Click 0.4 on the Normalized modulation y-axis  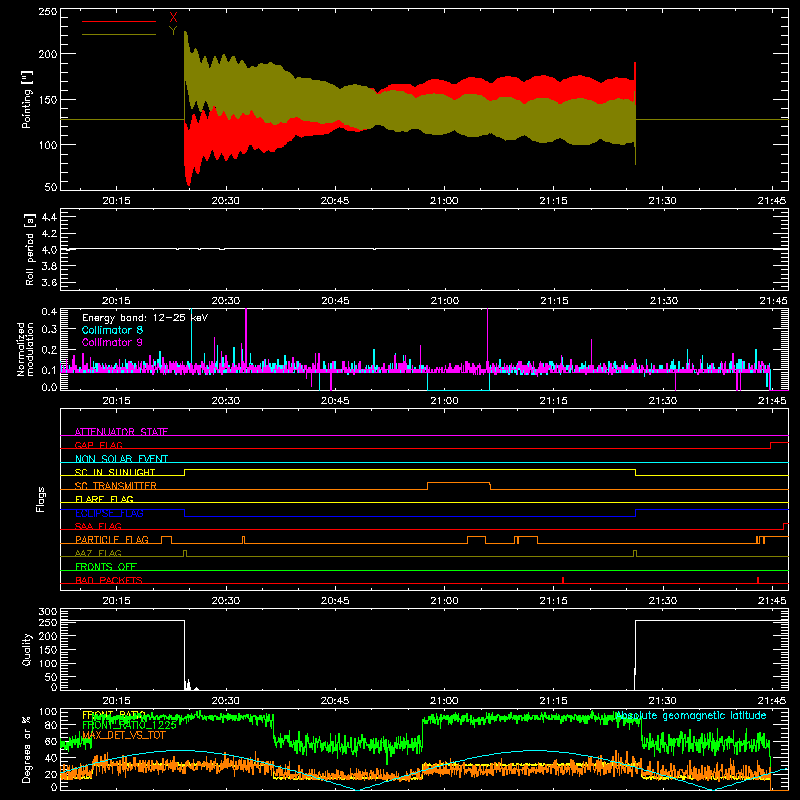pos(49,312)
